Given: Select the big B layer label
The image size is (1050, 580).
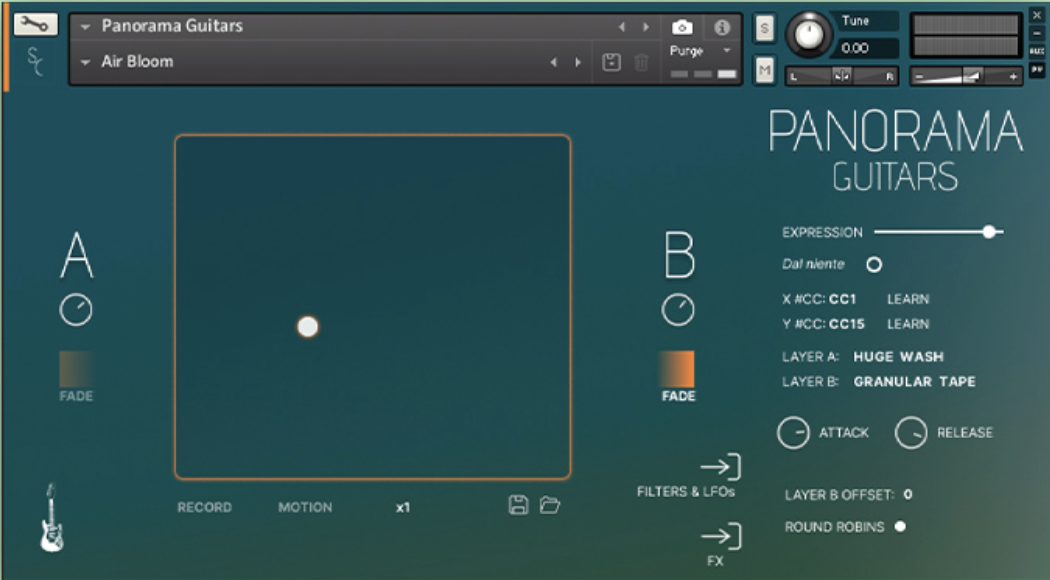Looking at the screenshot, I should (678, 255).
